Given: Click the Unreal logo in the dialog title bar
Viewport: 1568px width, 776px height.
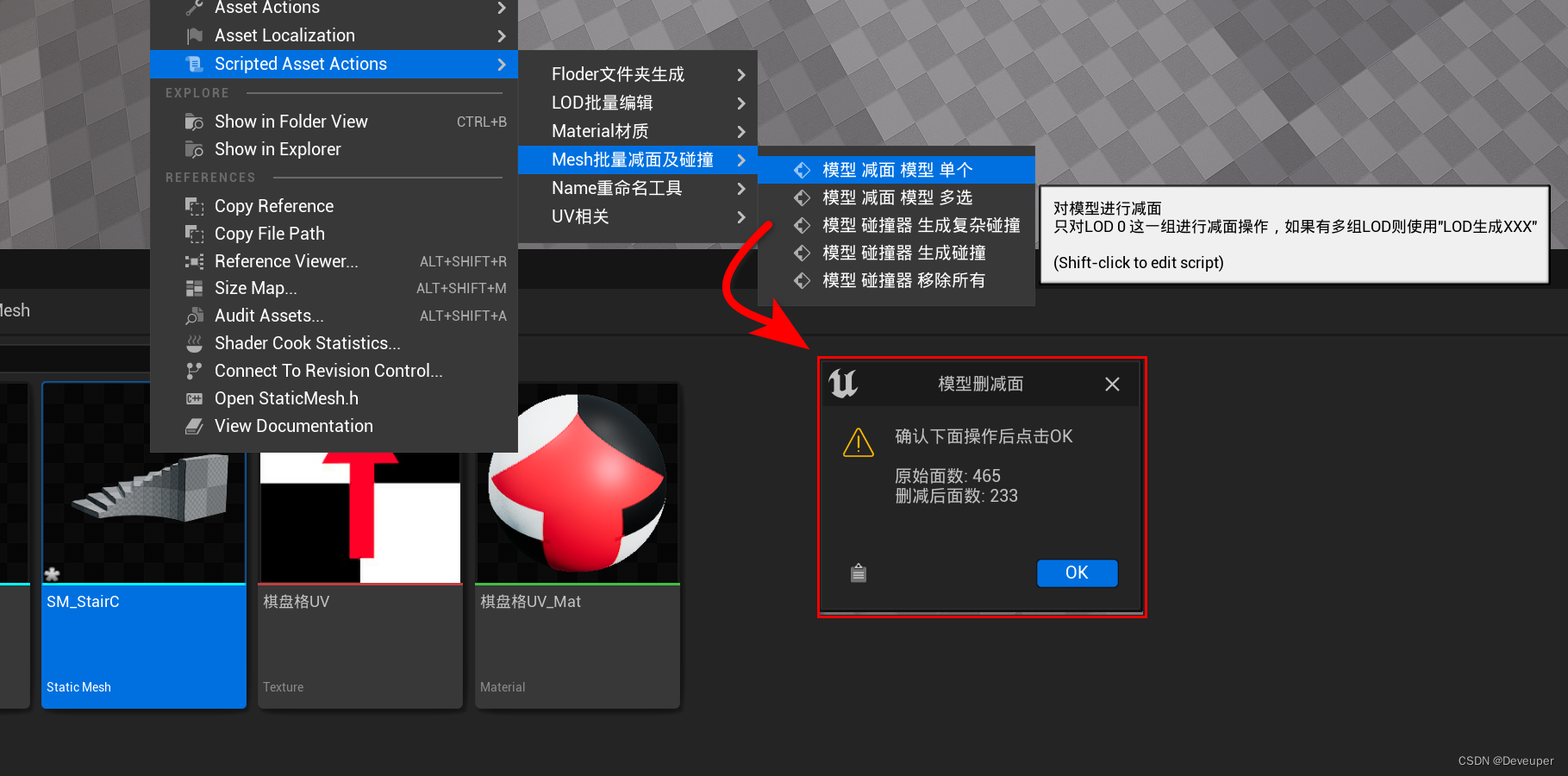Looking at the screenshot, I should (x=843, y=383).
